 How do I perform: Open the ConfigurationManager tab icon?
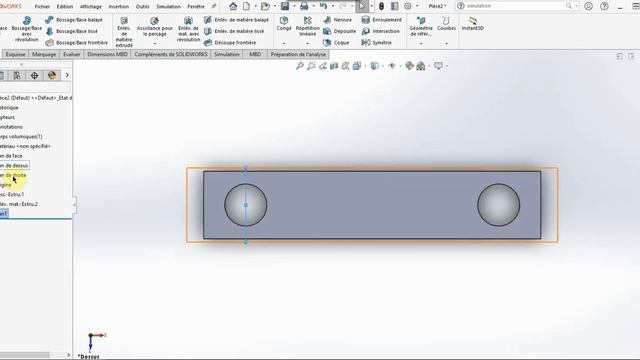pos(17,76)
